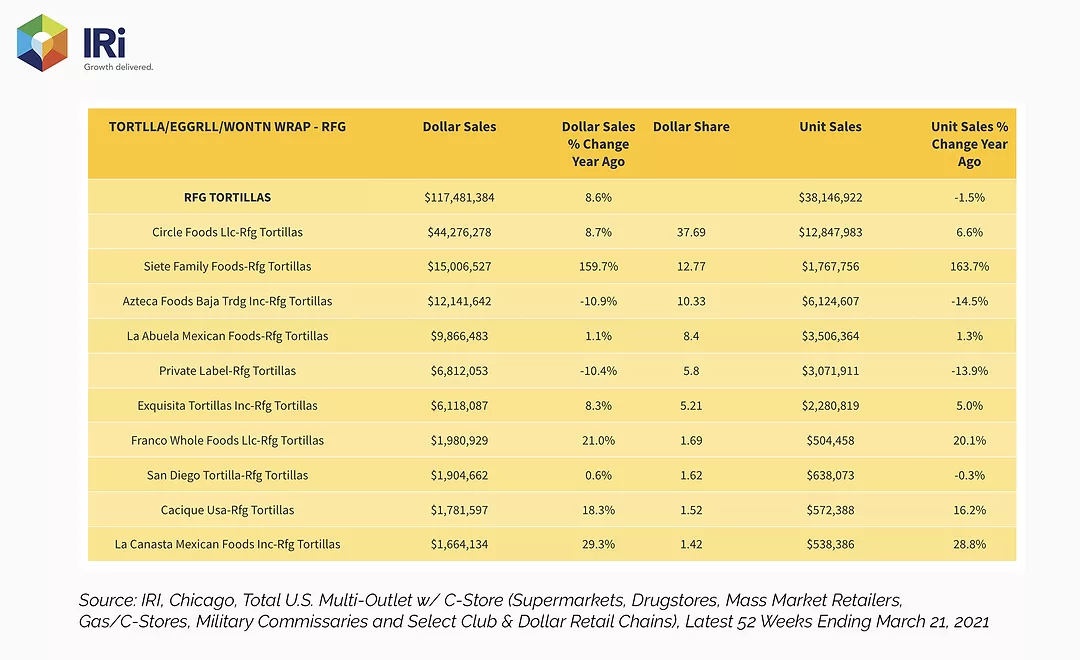The height and width of the screenshot is (660, 1080).
Task: Select Siete Family Foods-Rfg Tortillas row
Action: coord(552,267)
